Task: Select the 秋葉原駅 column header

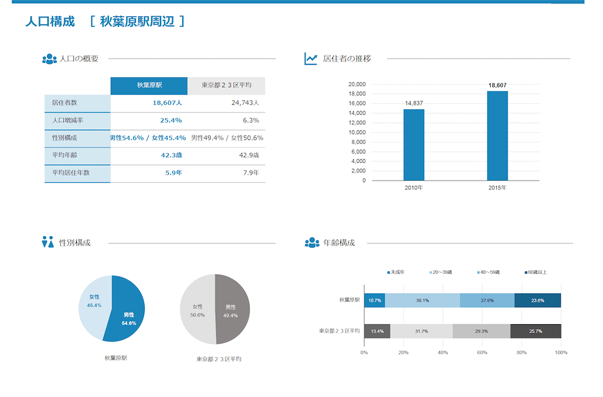Action: pos(149,85)
